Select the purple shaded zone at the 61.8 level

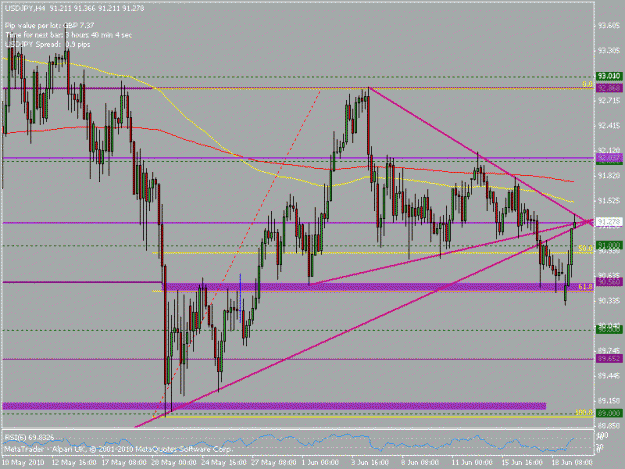tap(377, 287)
